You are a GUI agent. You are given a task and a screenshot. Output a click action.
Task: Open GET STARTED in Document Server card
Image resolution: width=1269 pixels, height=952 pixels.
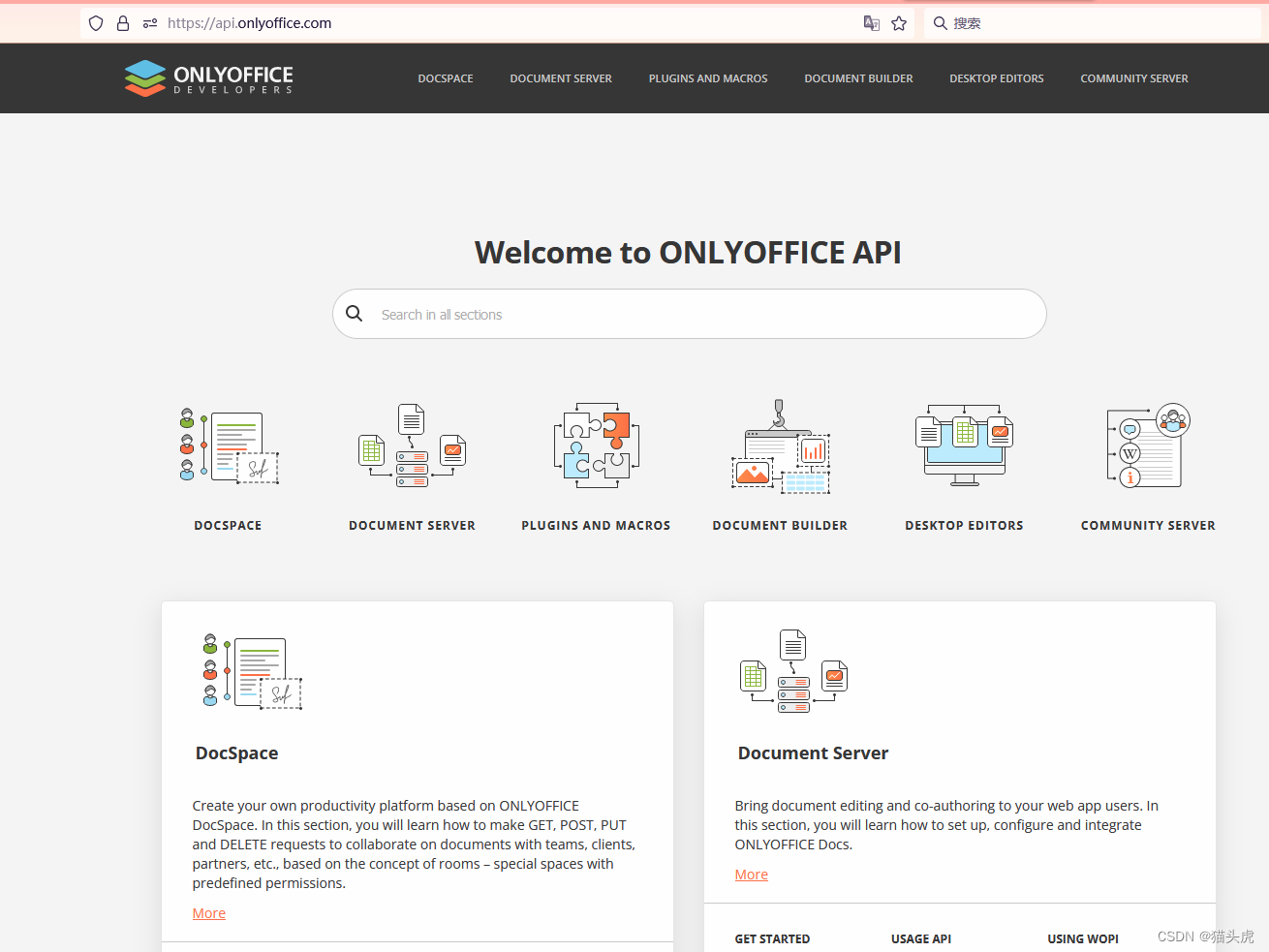click(772, 939)
